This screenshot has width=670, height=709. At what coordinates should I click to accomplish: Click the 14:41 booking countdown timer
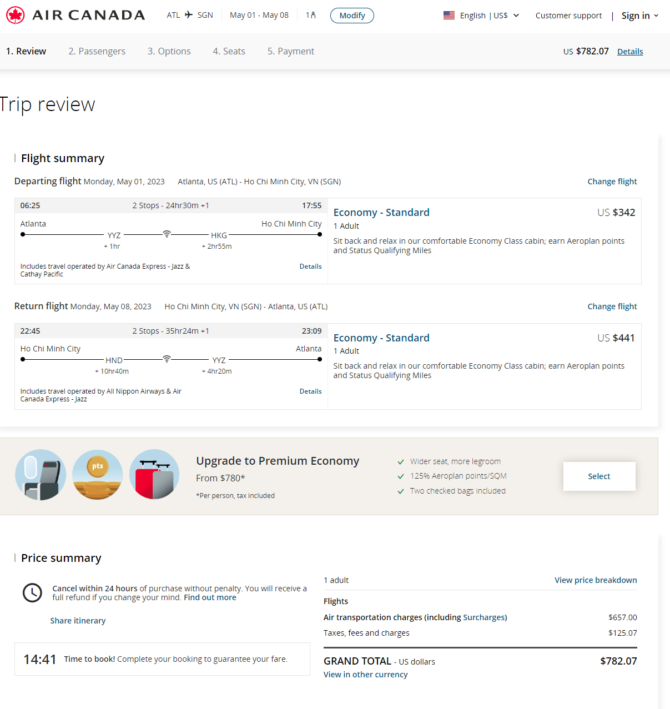pyautogui.click(x=40, y=659)
